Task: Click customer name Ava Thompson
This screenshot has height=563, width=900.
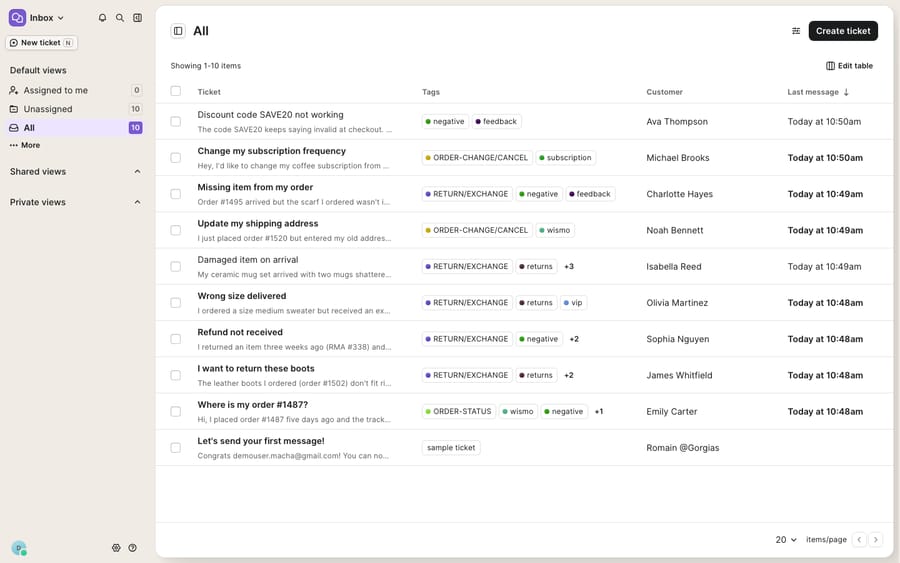Action: point(677,122)
